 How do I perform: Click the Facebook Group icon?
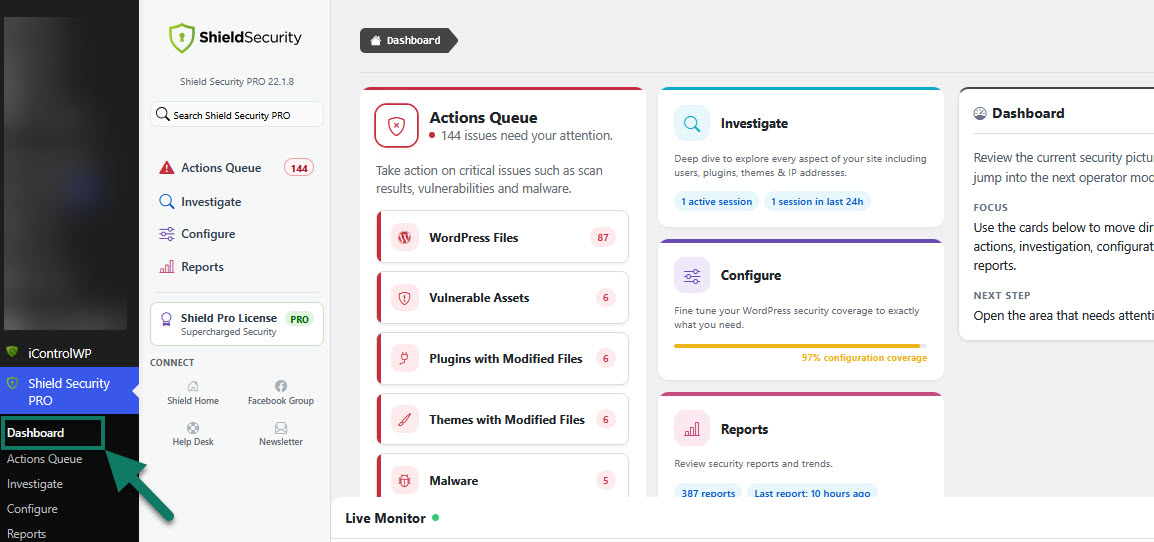coord(280,386)
